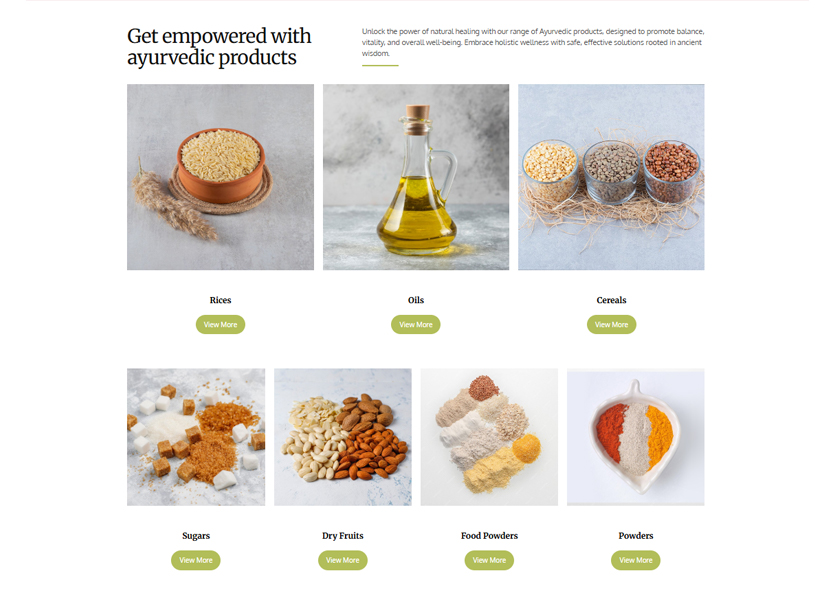Click View More under Food Powders
The height and width of the screenshot is (600, 830).
(x=489, y=560)
